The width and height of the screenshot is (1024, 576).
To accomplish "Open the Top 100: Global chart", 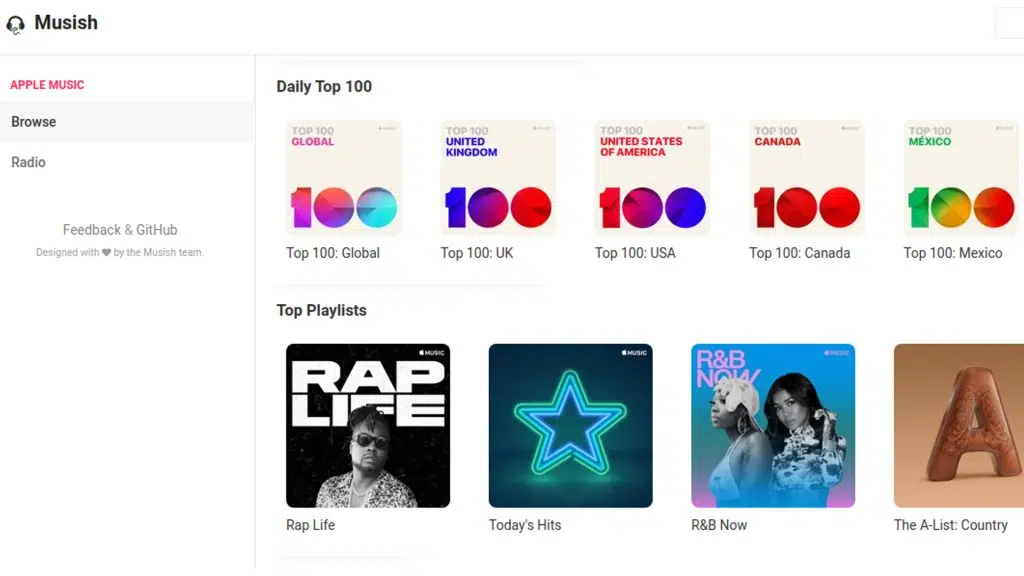I will click(x=343, y=177).
